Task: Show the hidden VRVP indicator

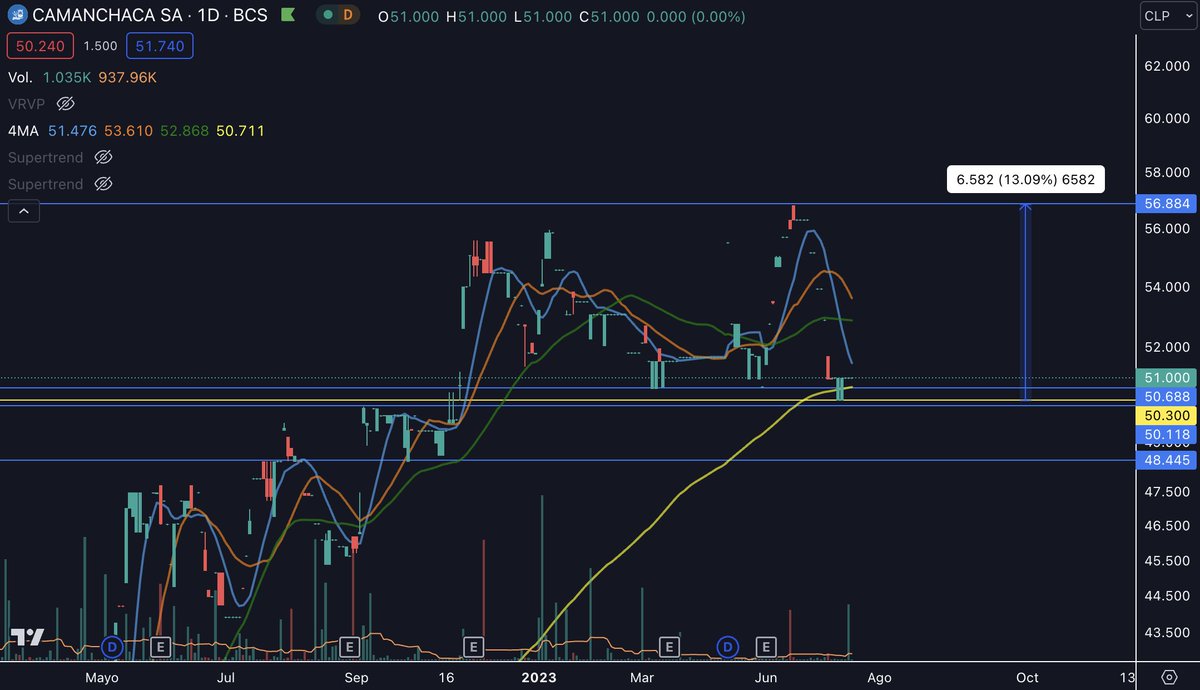Action: [x=66, y=103]
